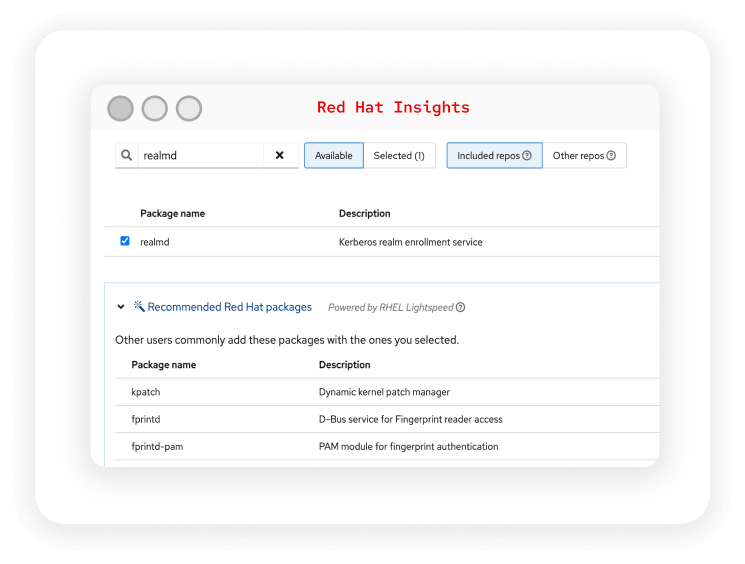Click help icon beside Other repos
745x564 pixels.
coord(611,156)
